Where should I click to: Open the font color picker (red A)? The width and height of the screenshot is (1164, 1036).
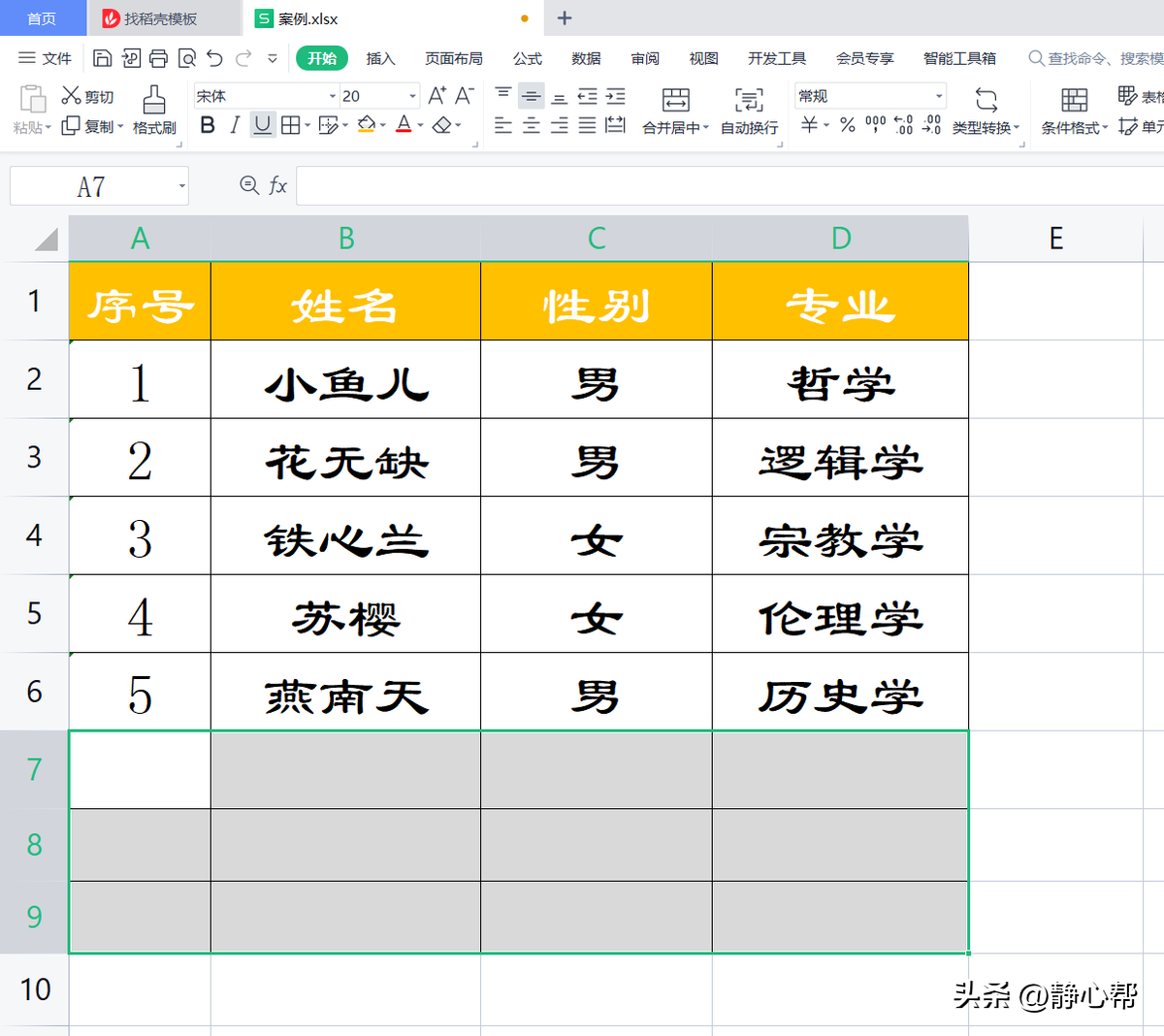(404, 125)
